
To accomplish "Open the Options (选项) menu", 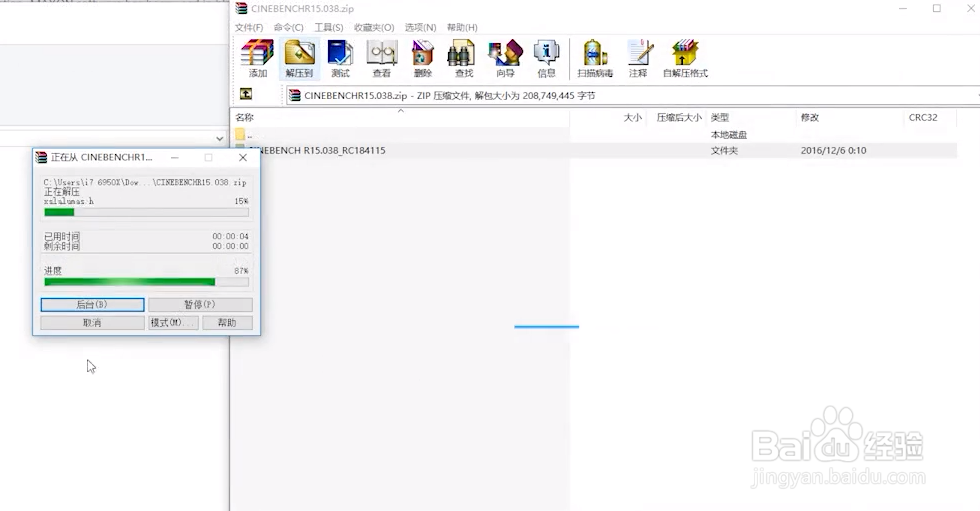I will (x=420, y=27).
